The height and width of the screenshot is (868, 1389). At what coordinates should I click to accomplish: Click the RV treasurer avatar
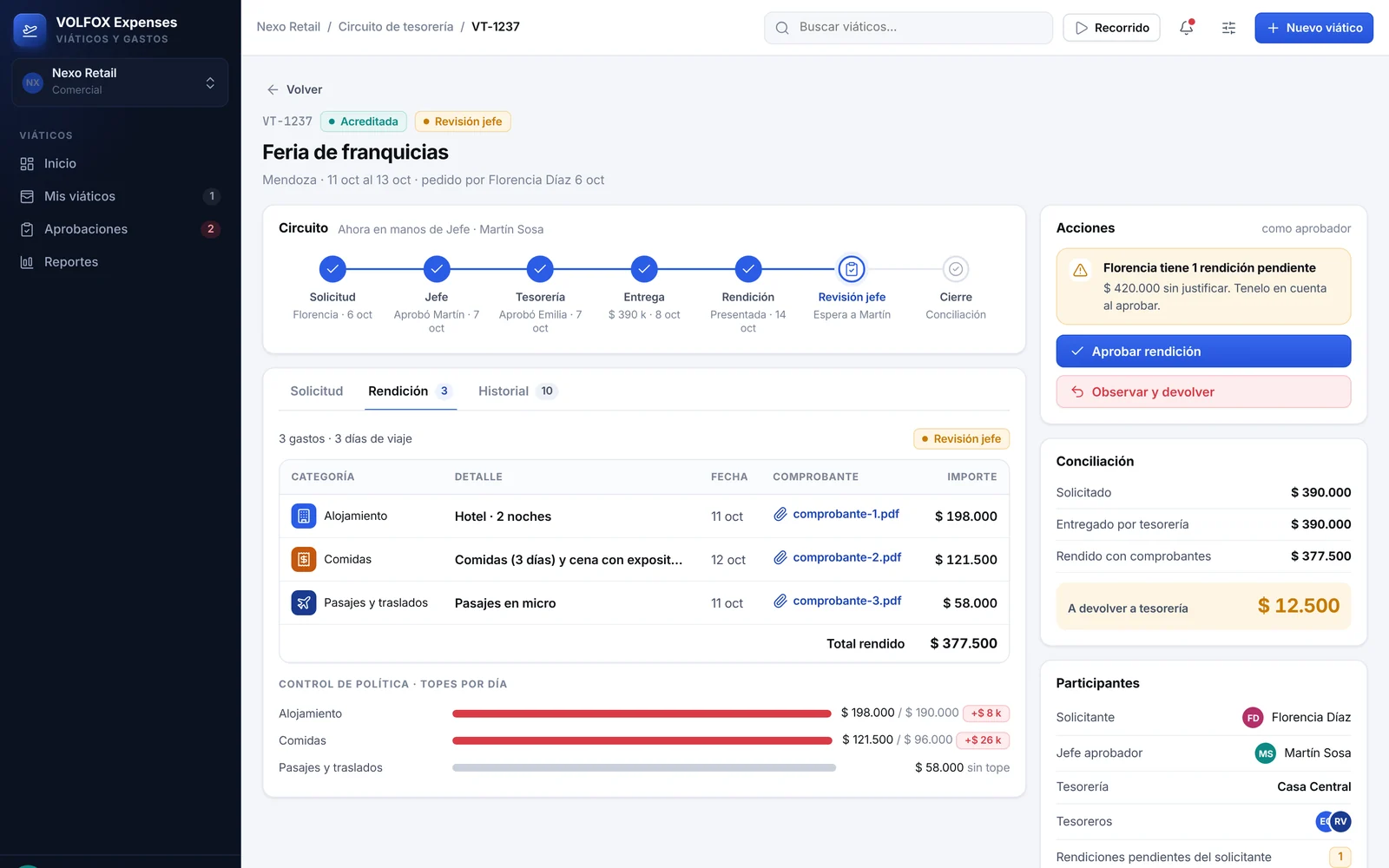click(1340, 821)
